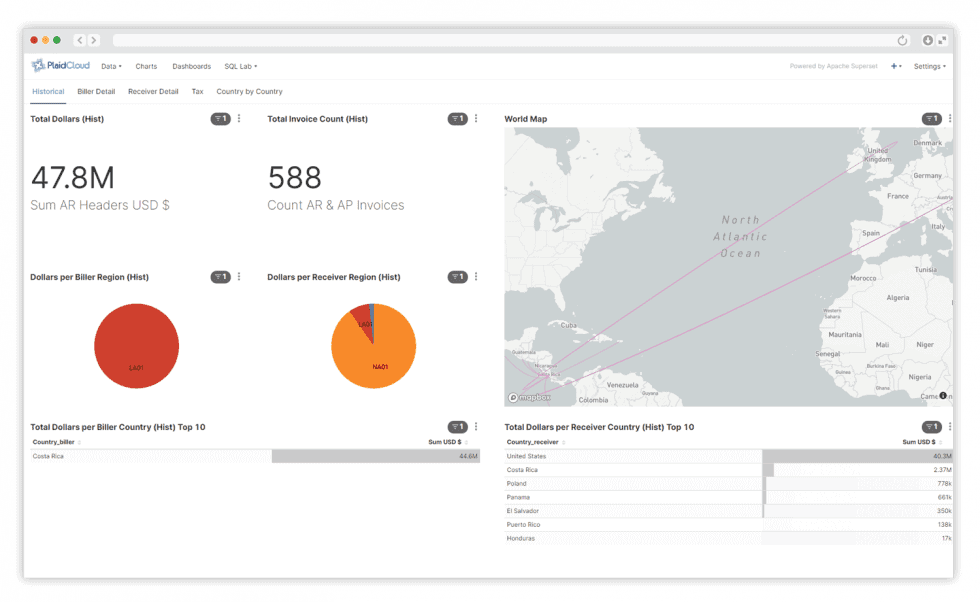This screenshot has height=602, width=980.
Task: Select Costa Rica row in receiver table
Action: click(x=729, y=470)
